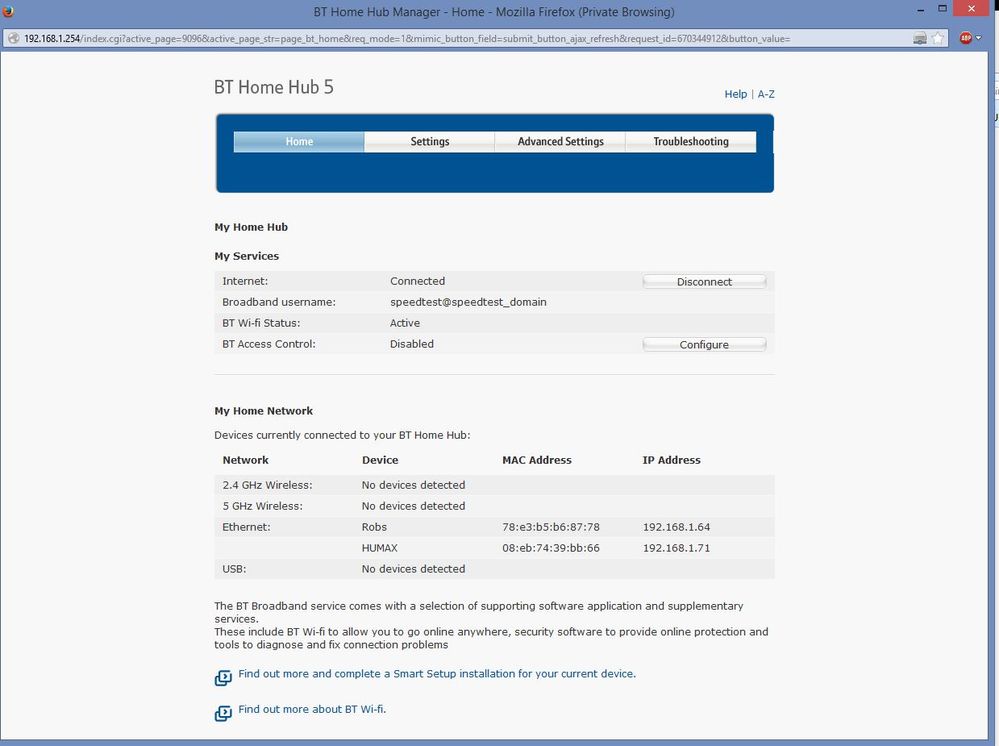Follow the Smart Setup installation link

coord(437,673)
